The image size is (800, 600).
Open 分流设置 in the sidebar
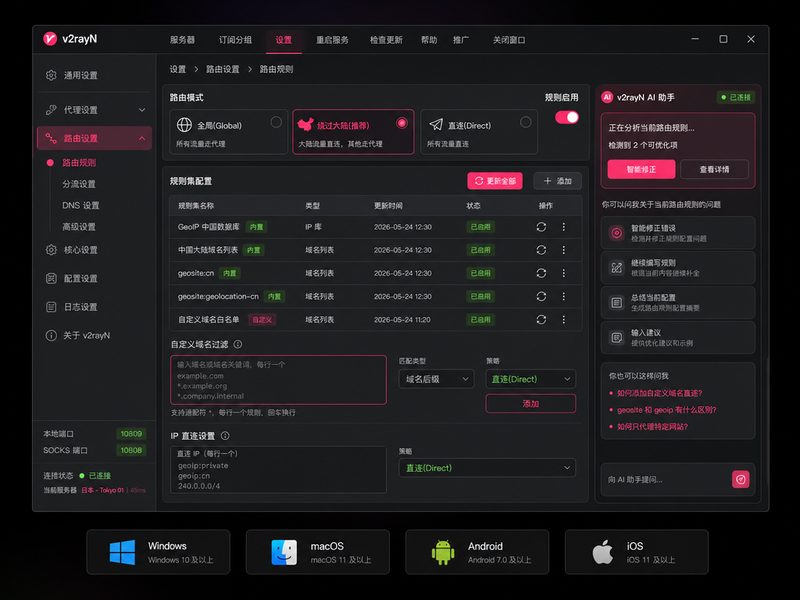tap(79, 184)
